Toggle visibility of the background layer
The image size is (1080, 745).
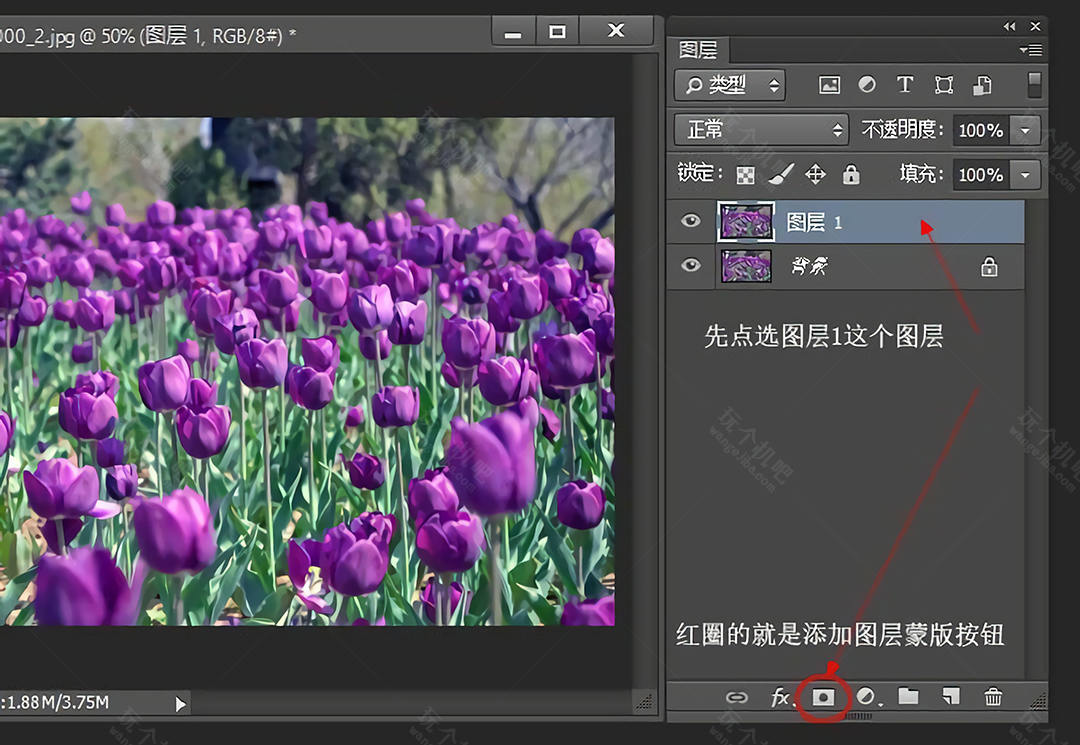click(691, 265)
